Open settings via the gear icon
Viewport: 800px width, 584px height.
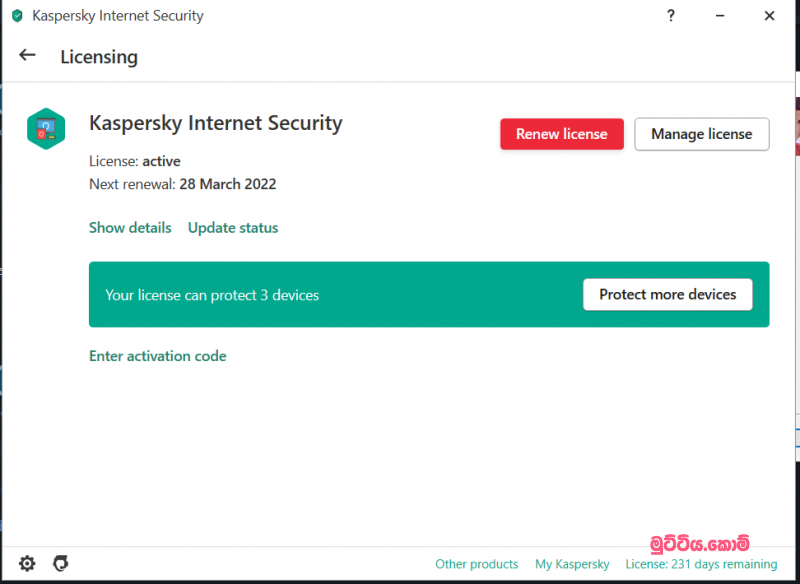(x=27, y=564)
